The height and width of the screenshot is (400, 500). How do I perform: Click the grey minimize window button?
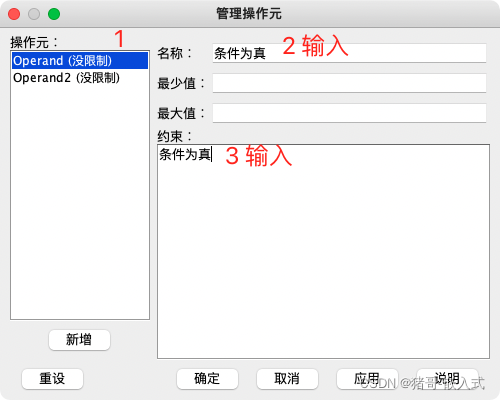(x=34, y=14)
